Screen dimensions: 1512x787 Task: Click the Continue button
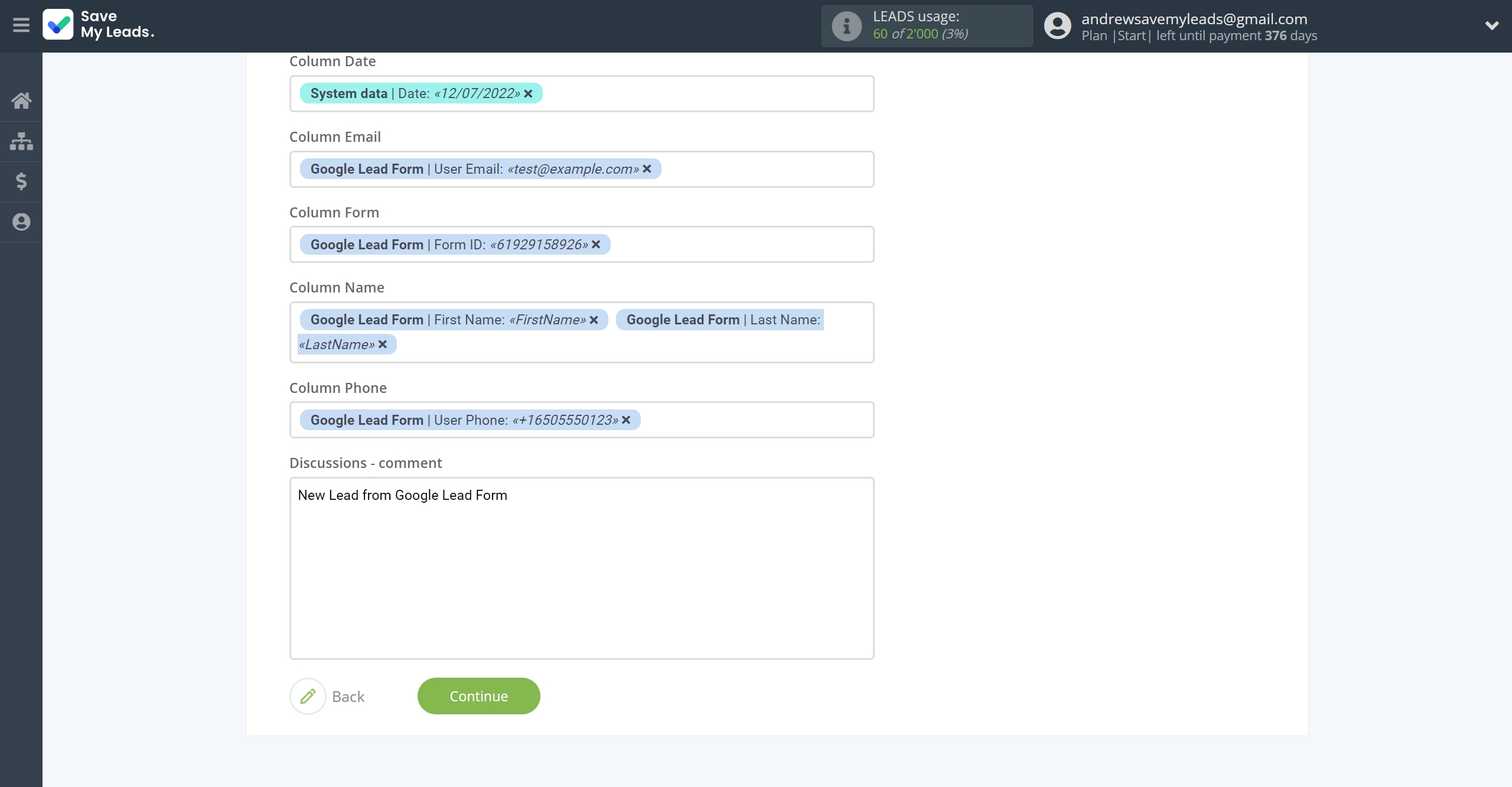[479, 696]
